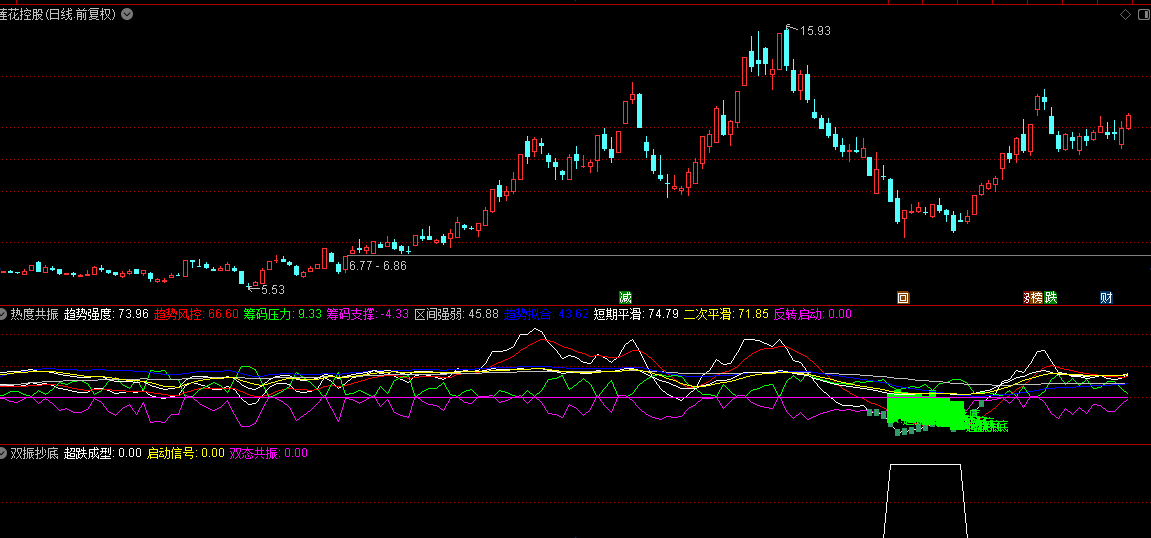Click the 5.53 low price annotation
Image resolution: width=1151 pixels, height=538 pixels.
(272, 290)
